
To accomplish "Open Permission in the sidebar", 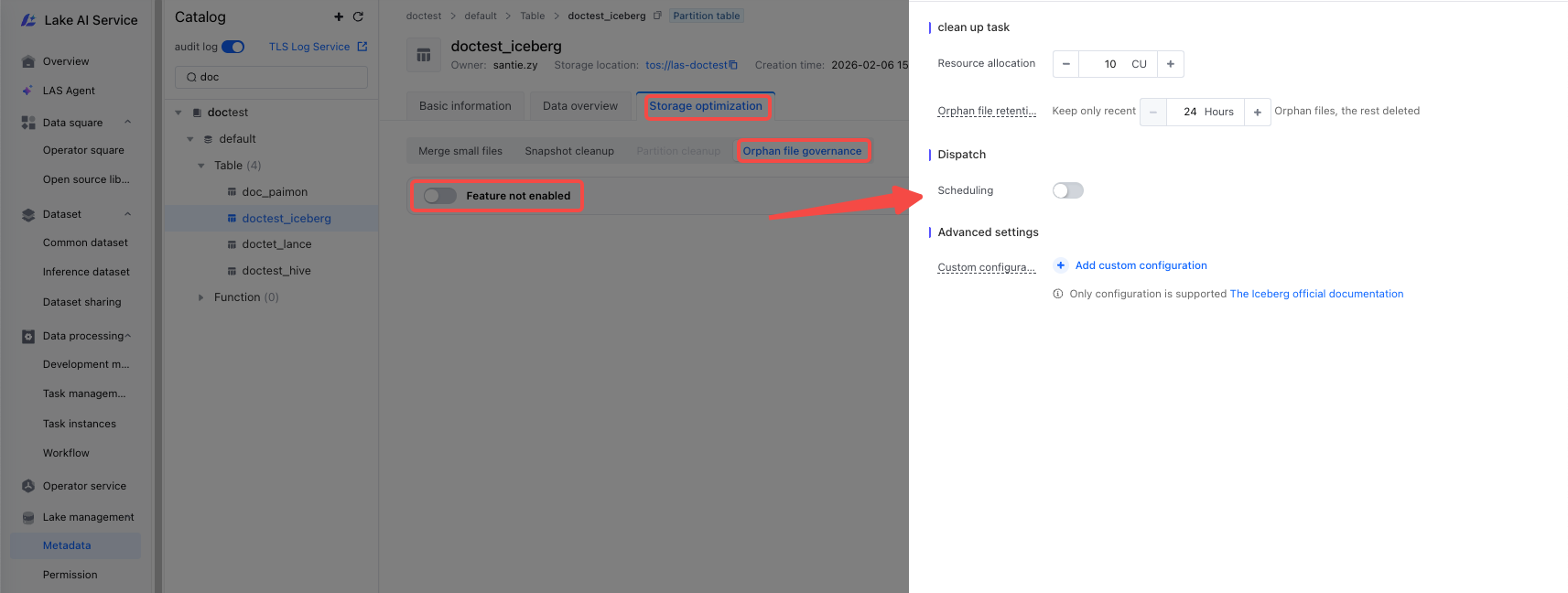I will pyautogui.click(x=70, y=575).
